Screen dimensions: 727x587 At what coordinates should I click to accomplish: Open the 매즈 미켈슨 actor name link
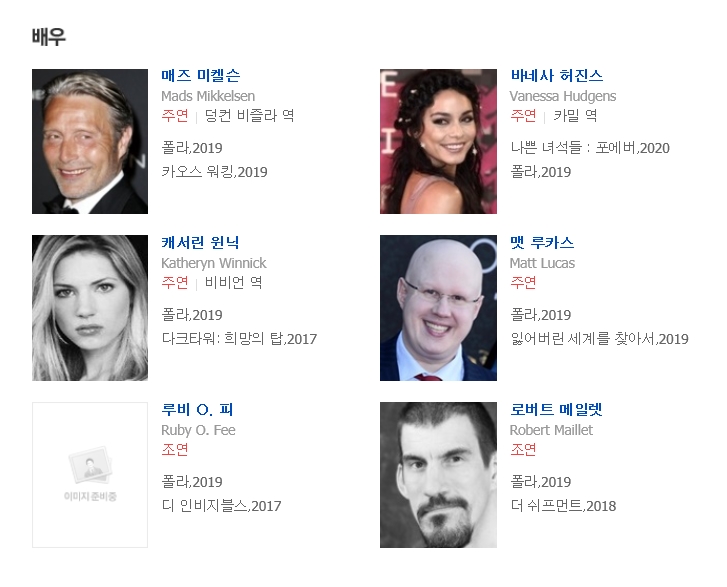tap(200, 76)
